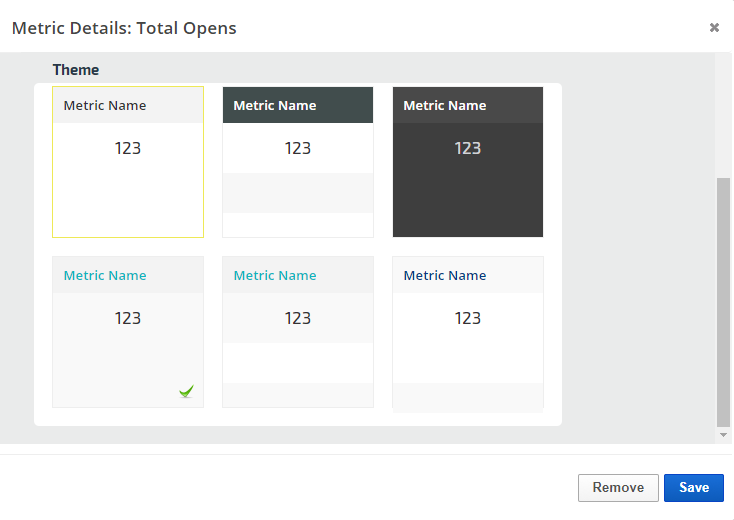734x520 pixels.
Task: Click the 'Metric Details: Total Opens' title
Action: coord(124,28)
